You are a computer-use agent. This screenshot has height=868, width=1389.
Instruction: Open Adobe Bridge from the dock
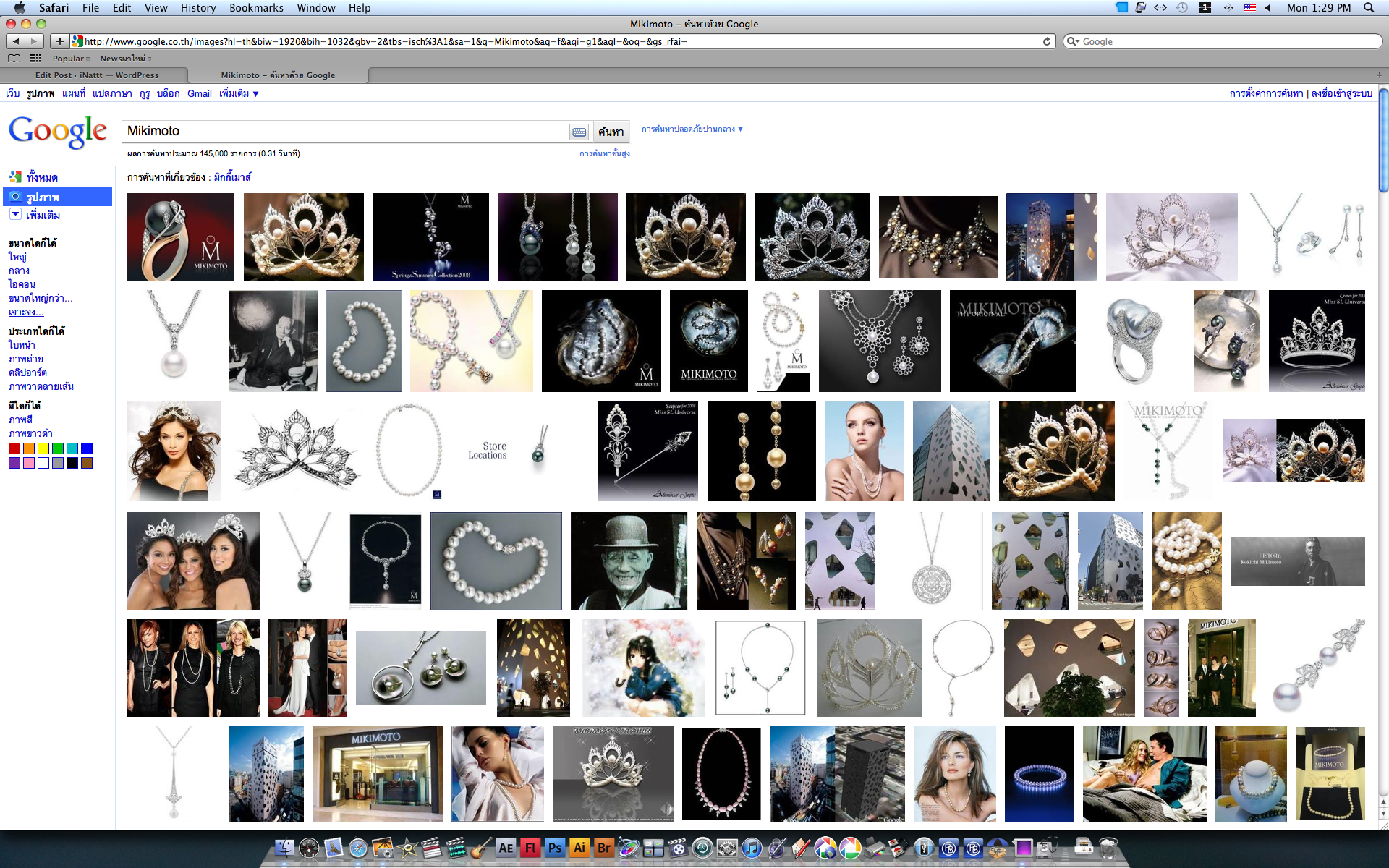[604, 847]
